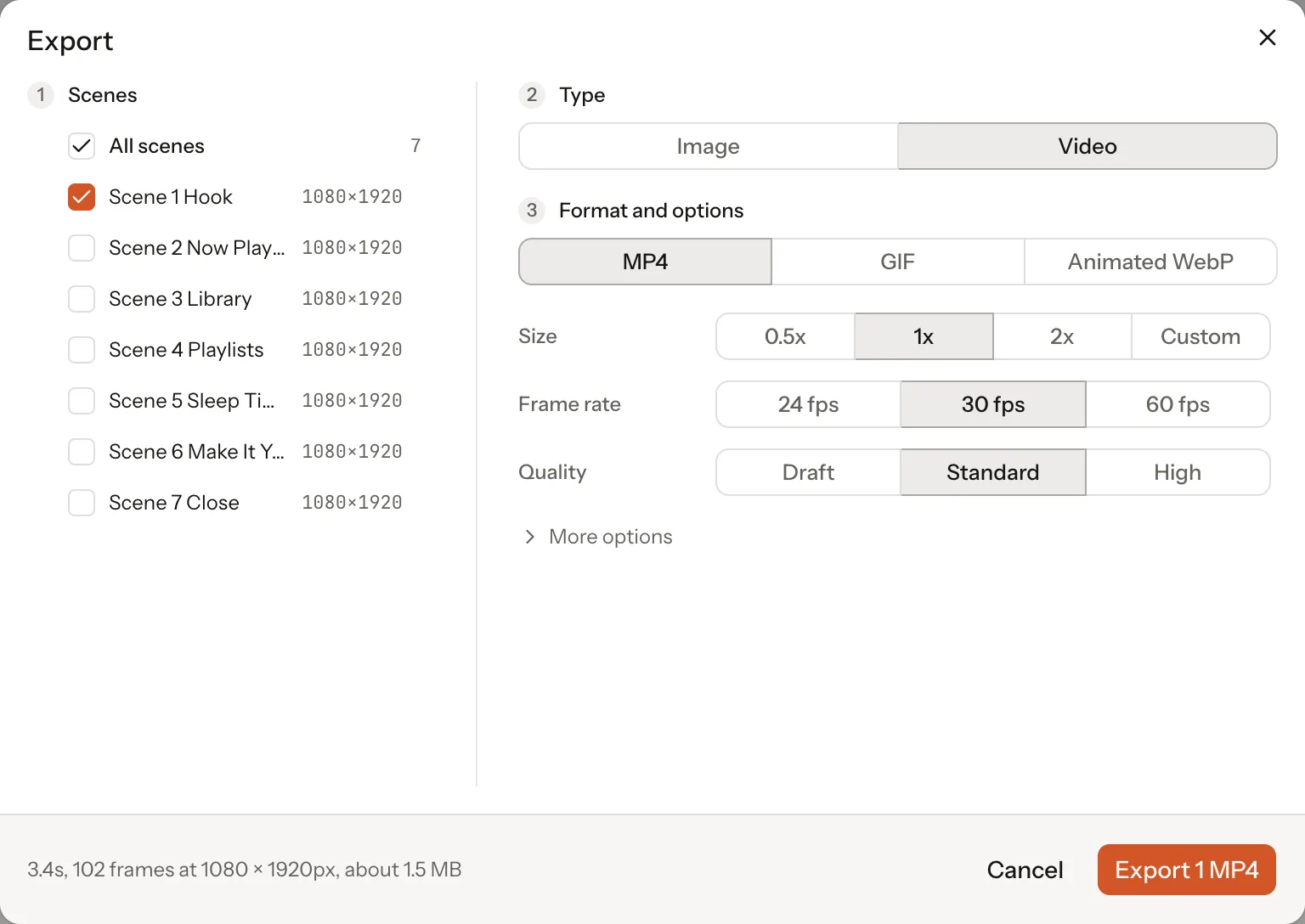Select Draft quality
Image resolution: width=1305 pixels, height=924 pixels.
(808, 472)
